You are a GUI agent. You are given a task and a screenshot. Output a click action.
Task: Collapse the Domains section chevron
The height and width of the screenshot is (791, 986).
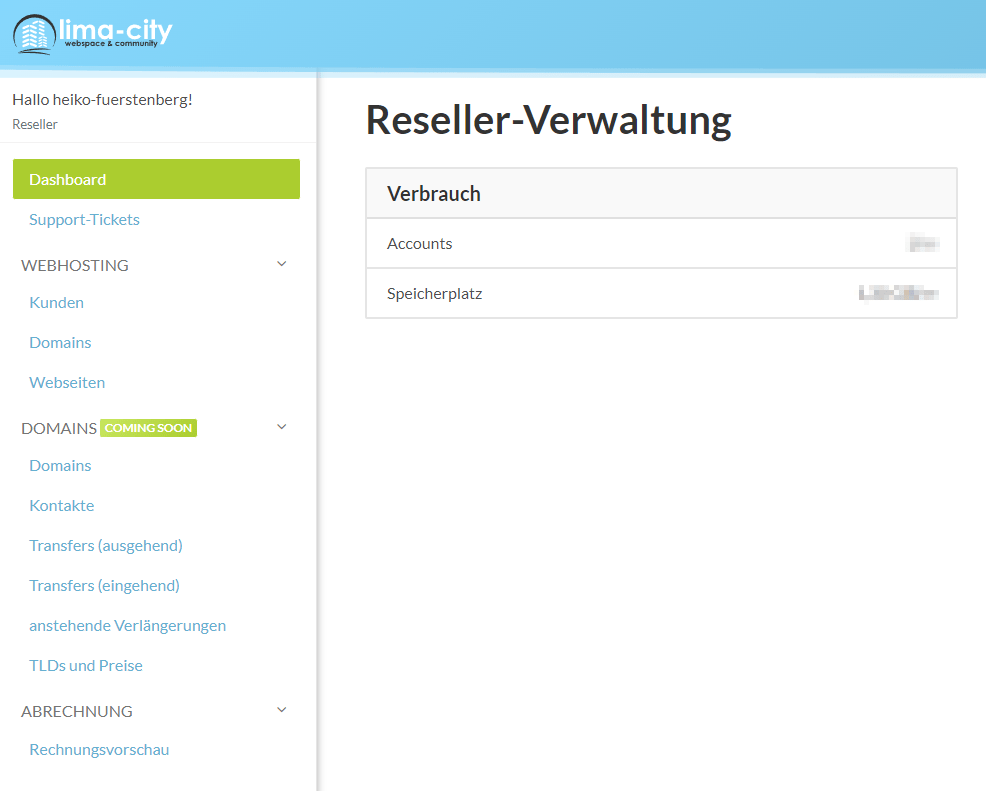point(282,427)
